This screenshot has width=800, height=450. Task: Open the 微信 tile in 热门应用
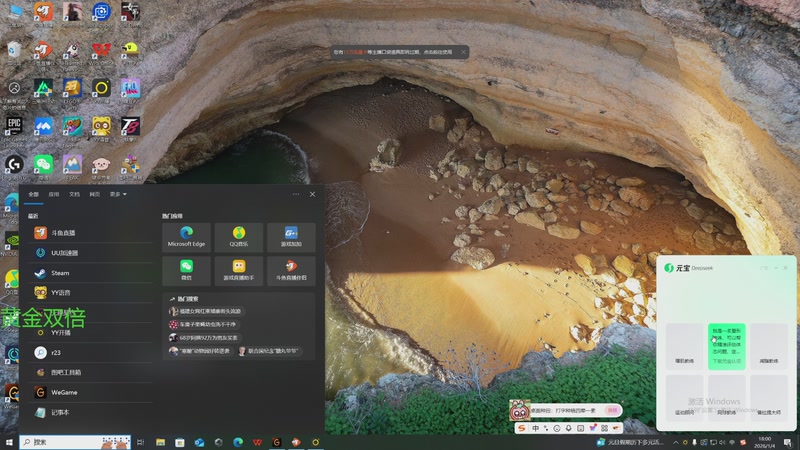[186, 271]
